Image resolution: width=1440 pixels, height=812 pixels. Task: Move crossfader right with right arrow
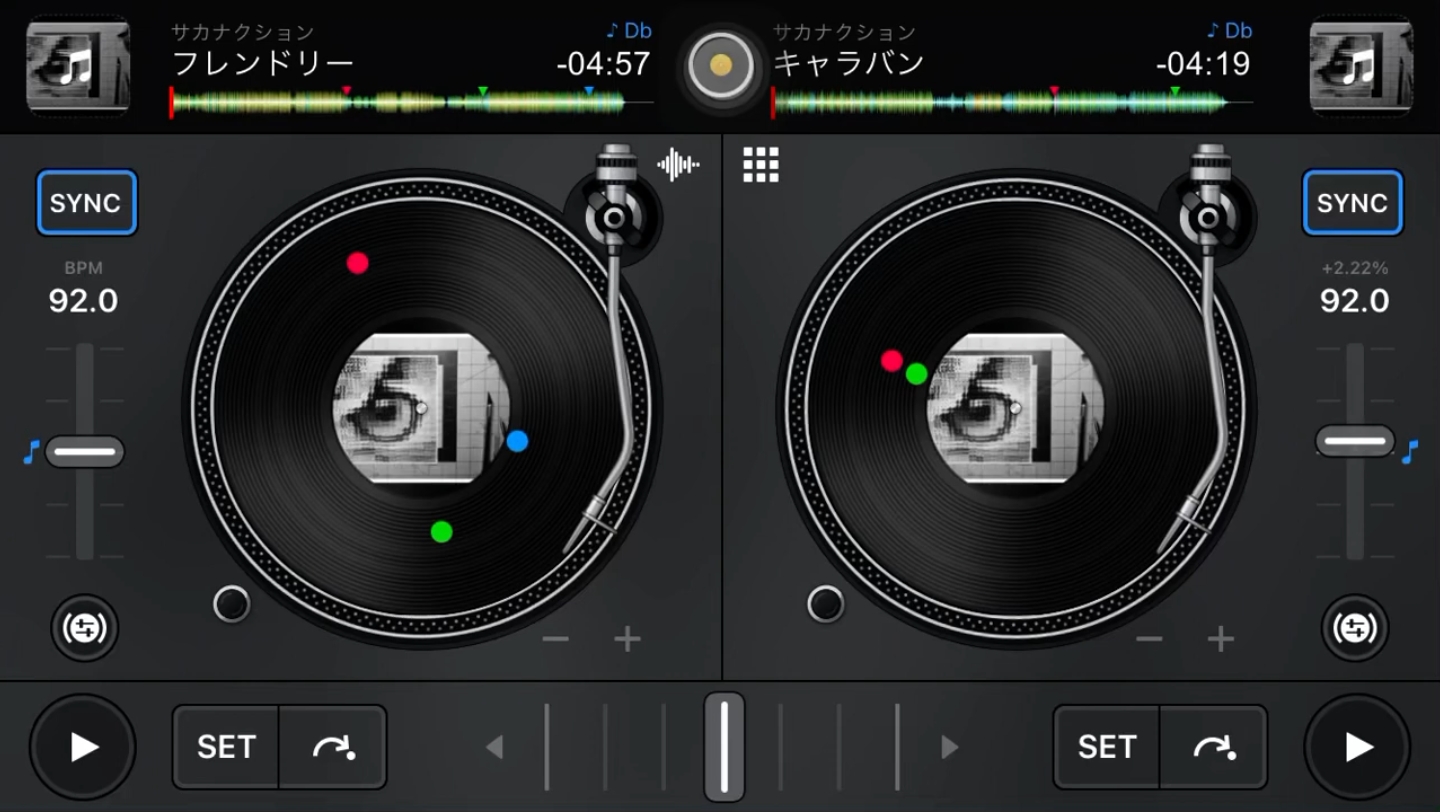950,746
